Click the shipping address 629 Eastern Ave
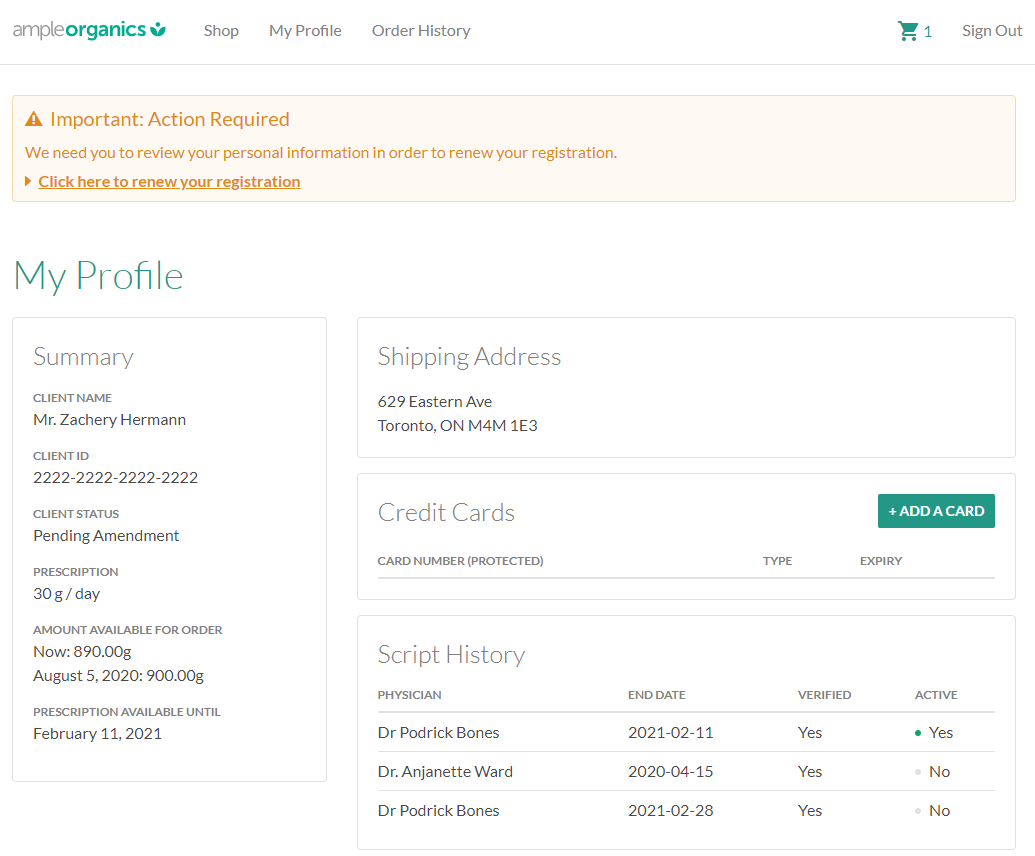This screenshot has width=1035, height=856. point(435,402)
